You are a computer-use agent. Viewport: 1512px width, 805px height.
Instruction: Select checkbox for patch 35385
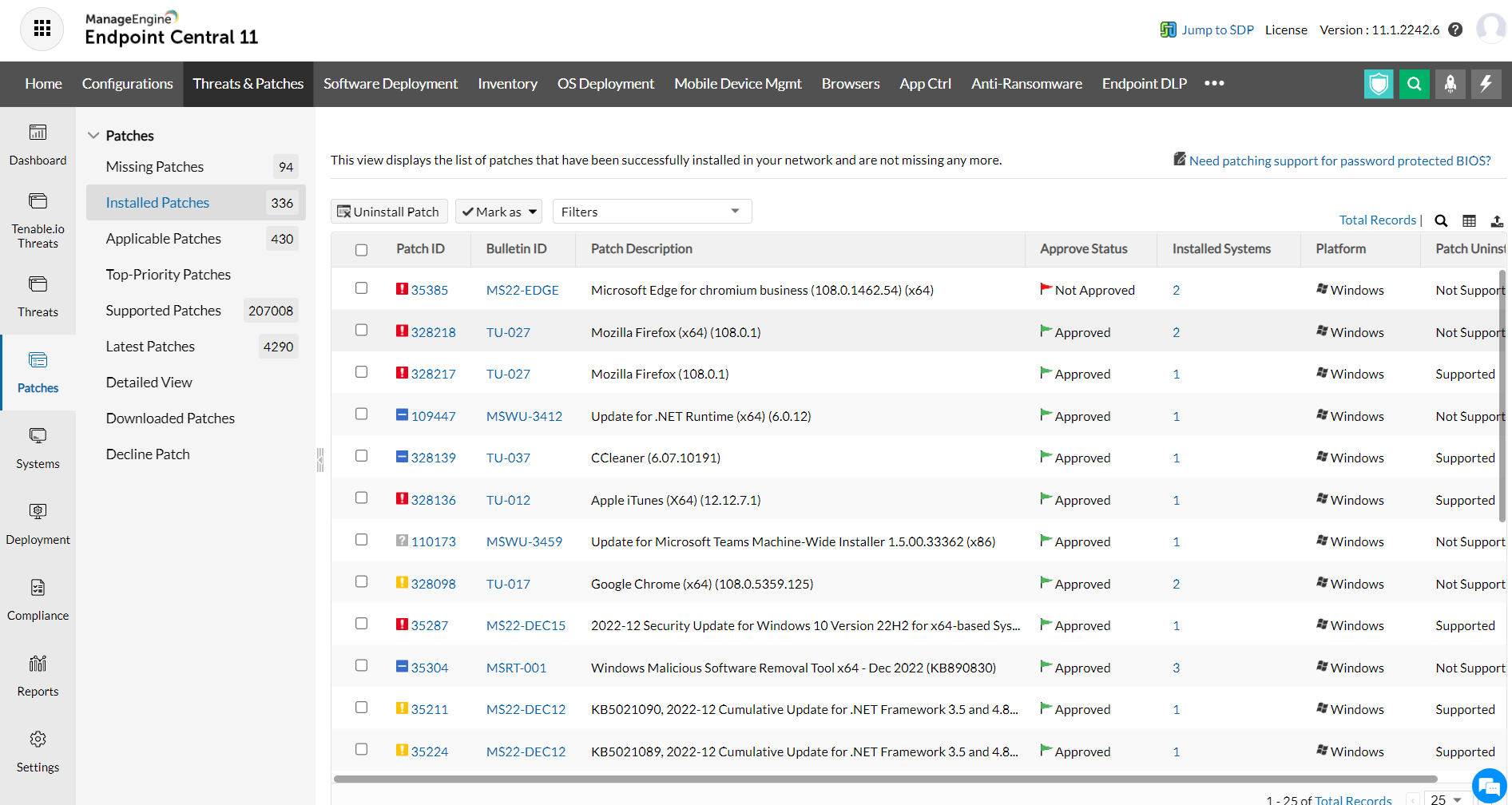[361, 288]
